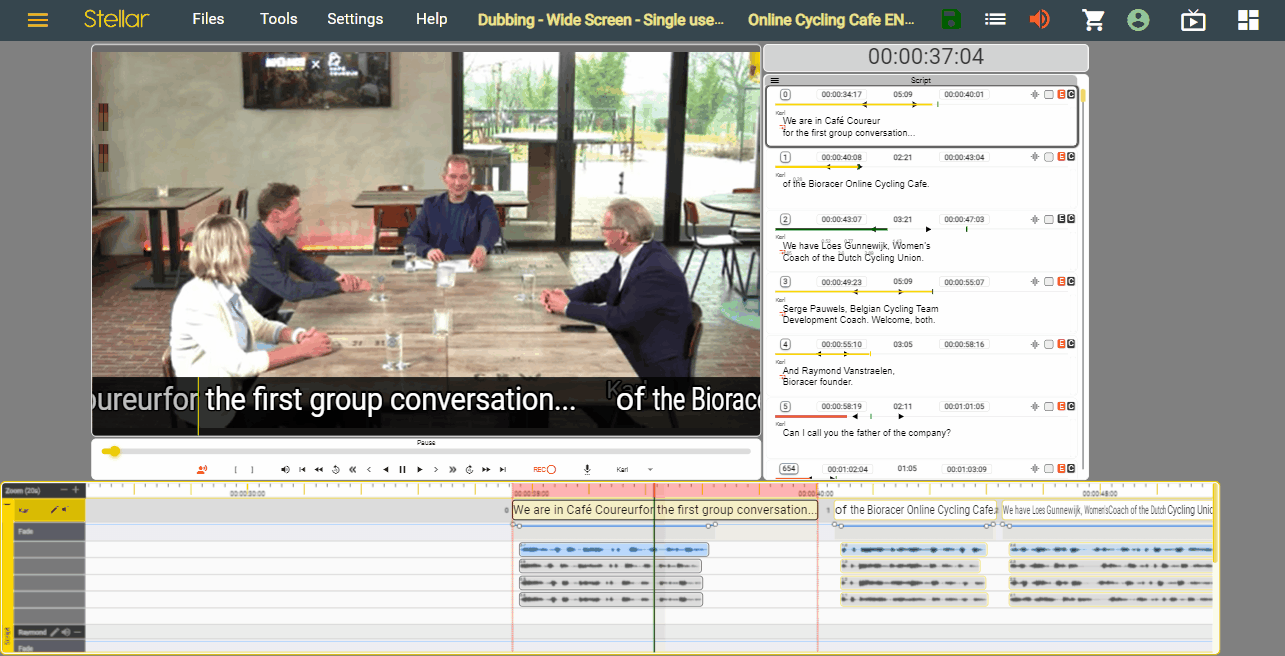Click the Stellar logo

(117, 19)
